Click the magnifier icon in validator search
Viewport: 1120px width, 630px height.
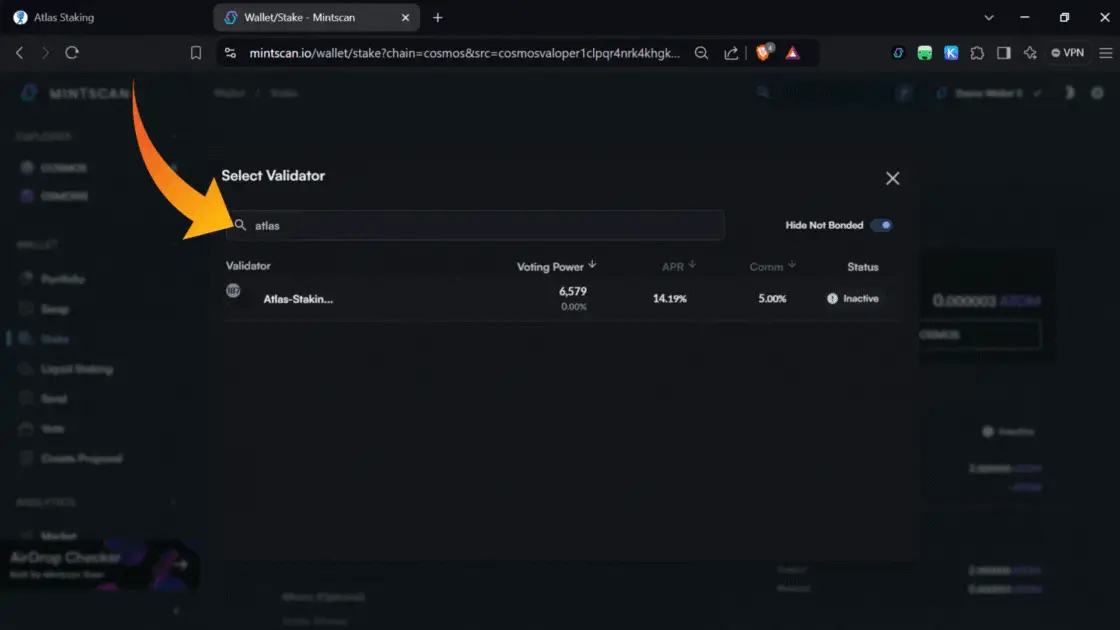240,225
